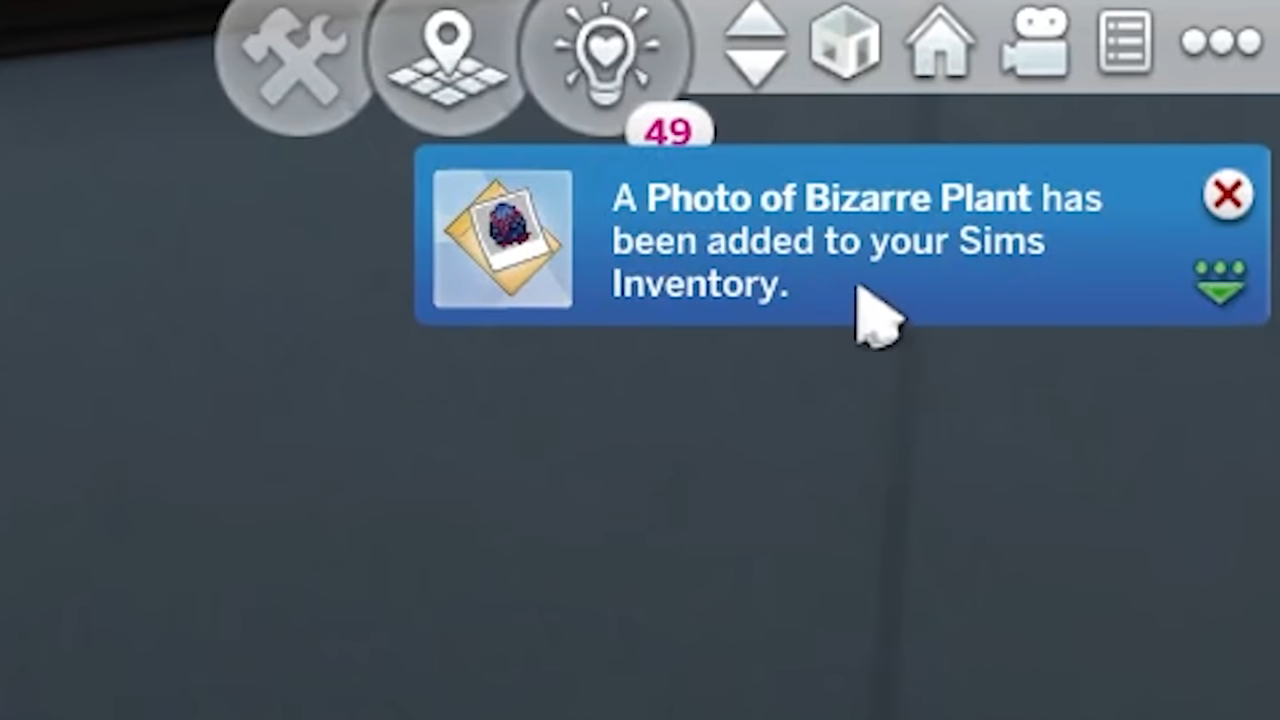Image resolution: width=1280 pixels, height=720 pixels.
Task: Dismiss the Photo of Bizarre Plant notification
Action: [1228, 195]
